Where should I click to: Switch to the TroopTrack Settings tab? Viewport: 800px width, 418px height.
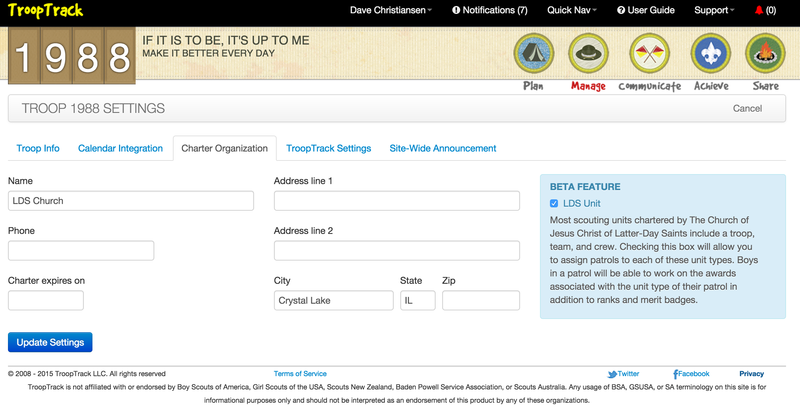[x=329, y=149]
